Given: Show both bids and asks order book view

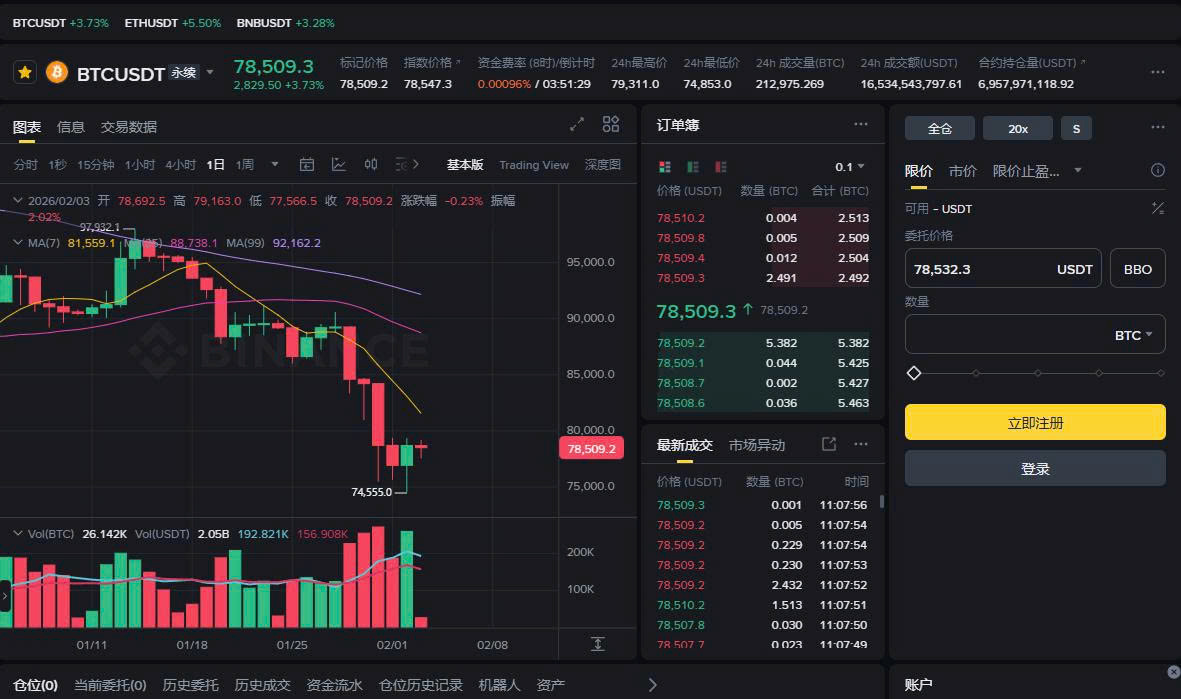Looking at the screenshot, I should click(x=664, y=166).
